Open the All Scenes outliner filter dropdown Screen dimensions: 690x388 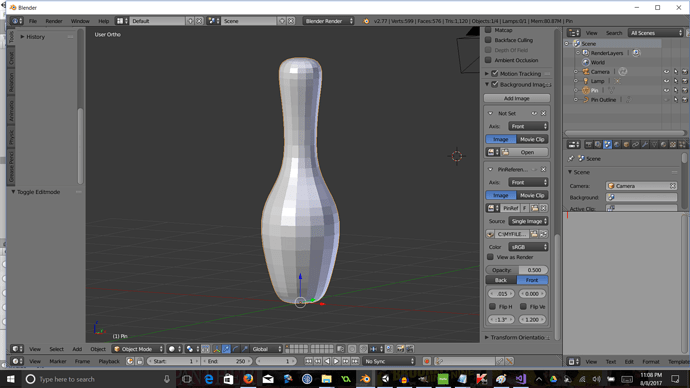pyautogui.click(x=656, y=33)
